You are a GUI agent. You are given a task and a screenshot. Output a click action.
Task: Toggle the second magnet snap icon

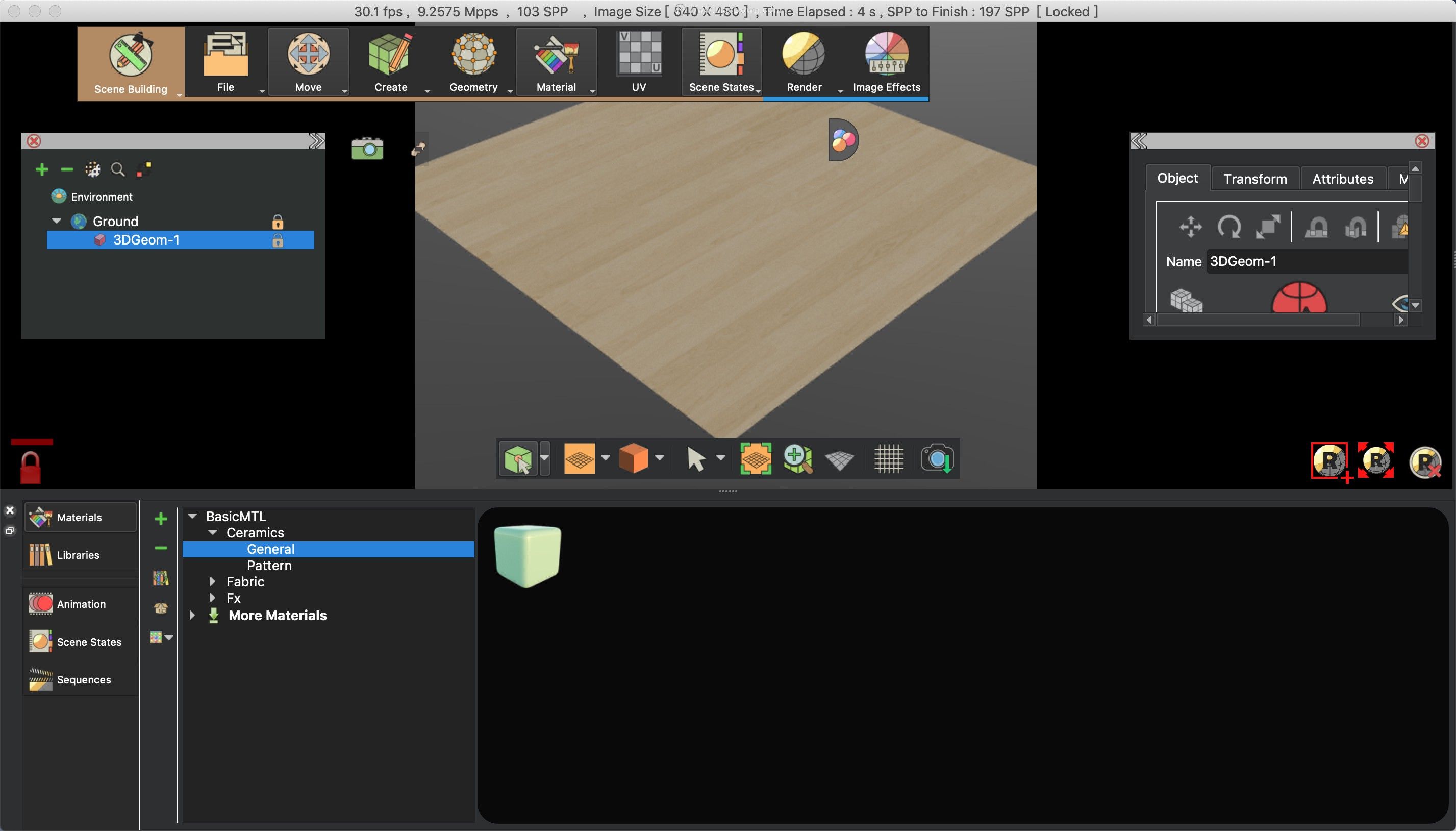pos(1355,227)
